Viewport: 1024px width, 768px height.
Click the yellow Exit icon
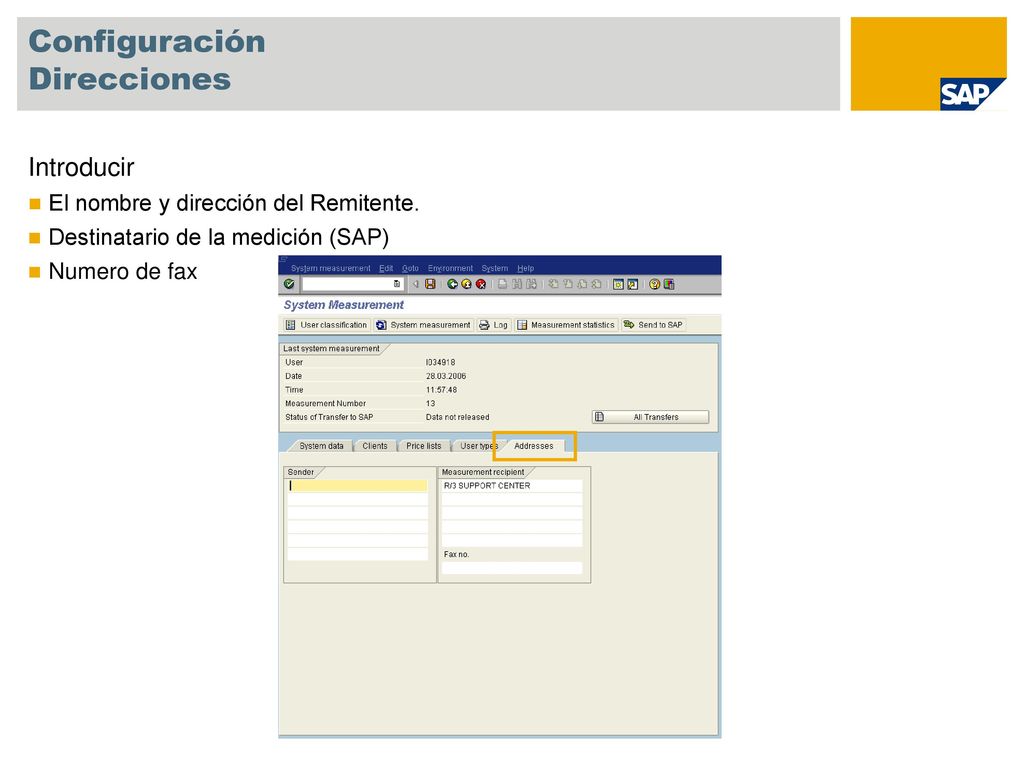coord(466,284)
